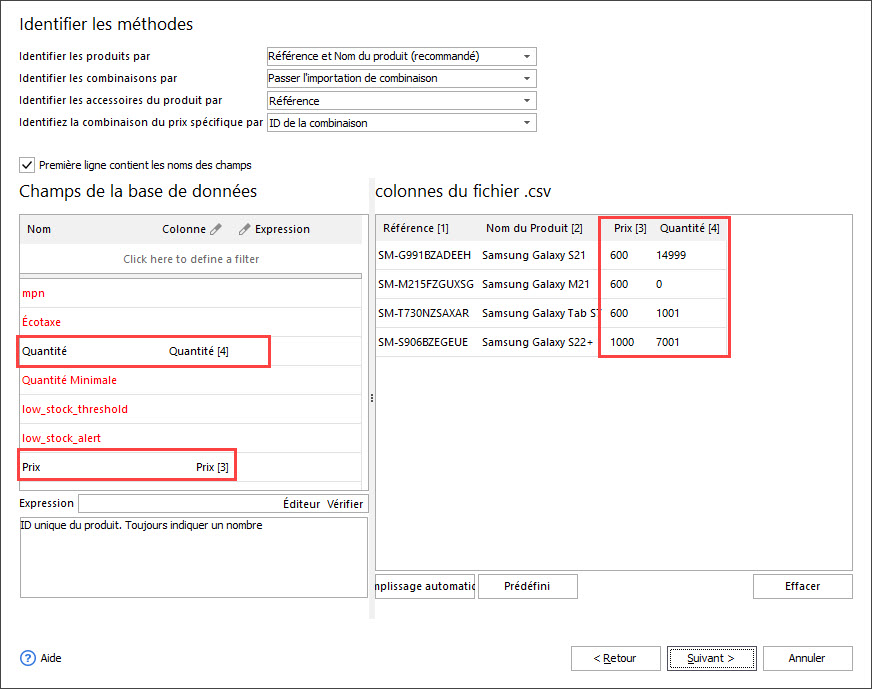Click the blue Aide help icon
Image resolution: width=872 pixels, height=689 pixels.
tap(27, 658)
